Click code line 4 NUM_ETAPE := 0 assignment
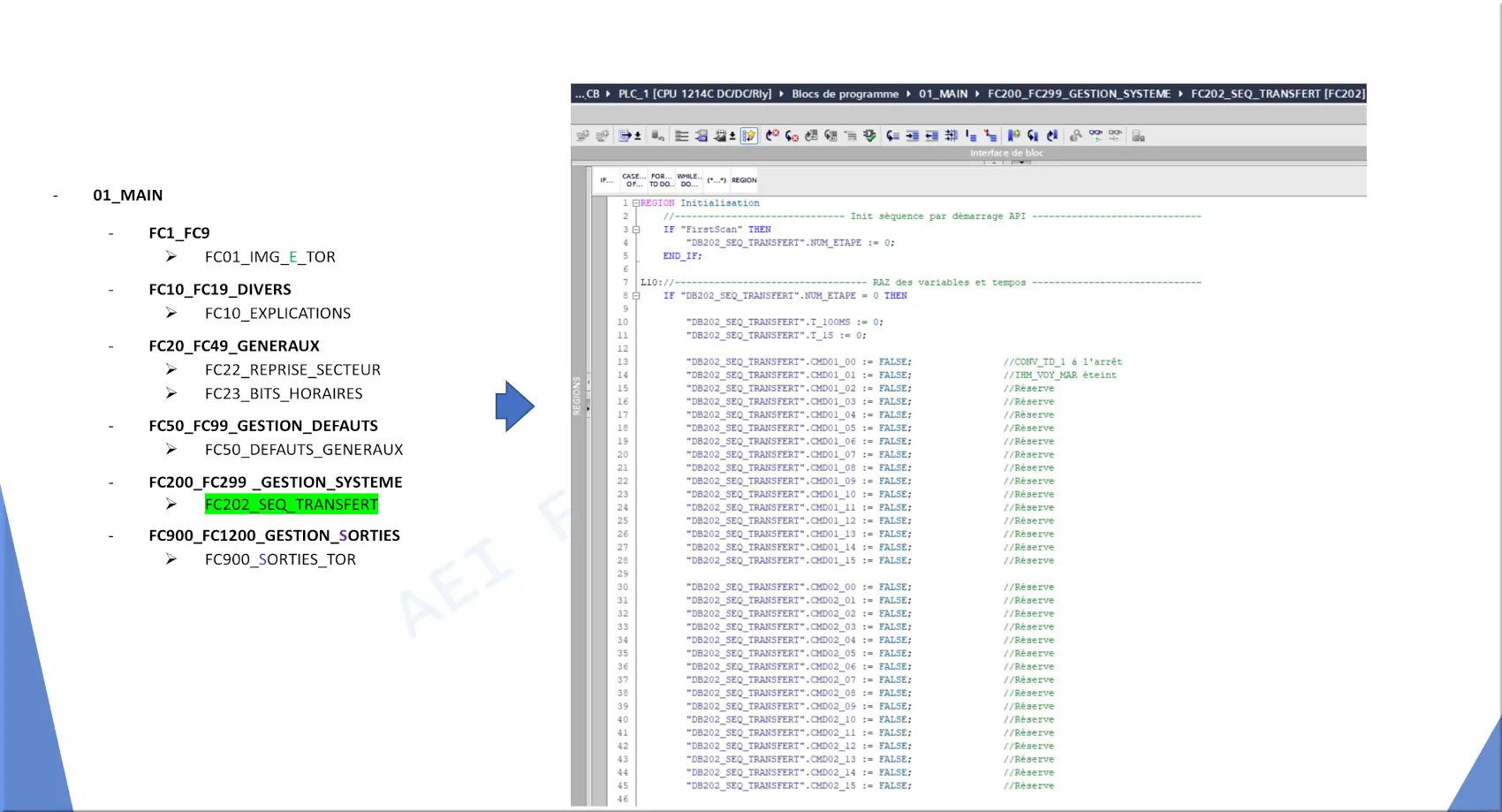This screenshot has height=812, width=1502. (791, 243)
